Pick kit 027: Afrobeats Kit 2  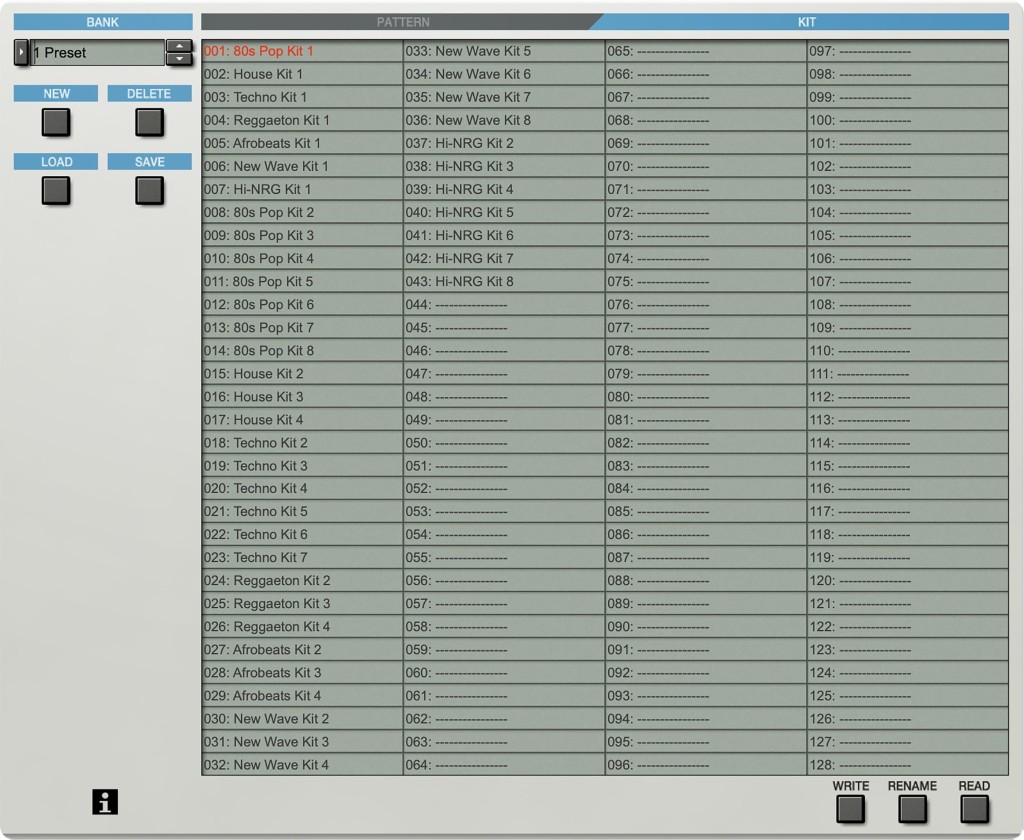(x=302, y=649)
